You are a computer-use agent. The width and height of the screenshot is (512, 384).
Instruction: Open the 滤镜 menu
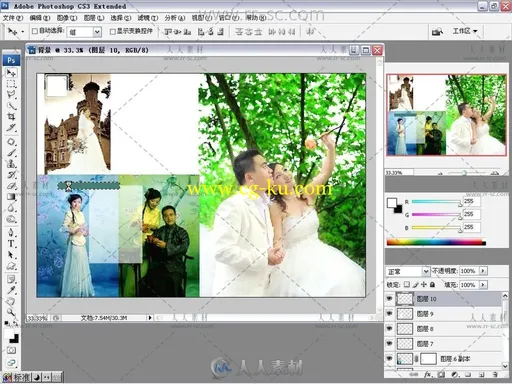148,18
